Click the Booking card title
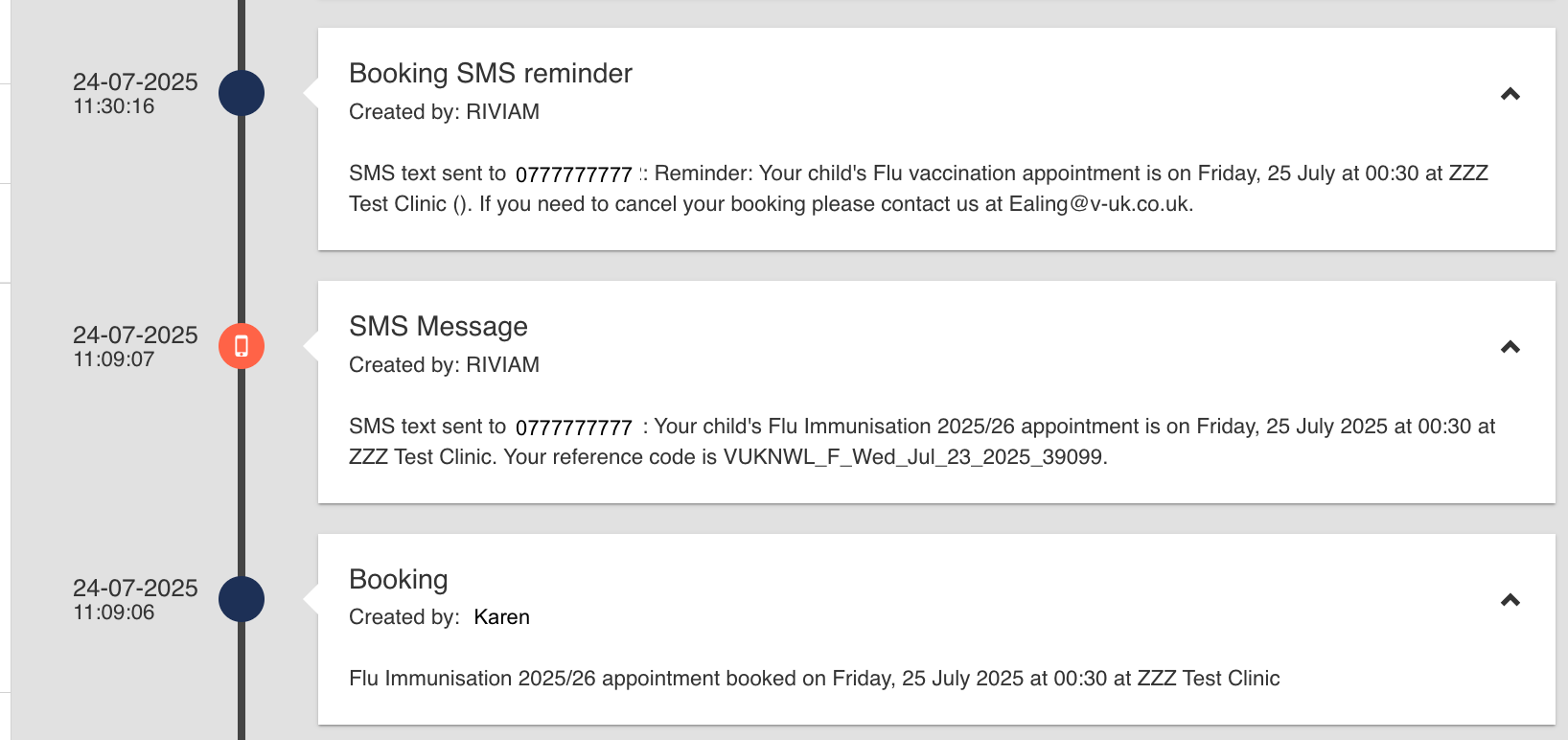The width and height of the screenshot is (1568, 740). [x=398, y=580]
